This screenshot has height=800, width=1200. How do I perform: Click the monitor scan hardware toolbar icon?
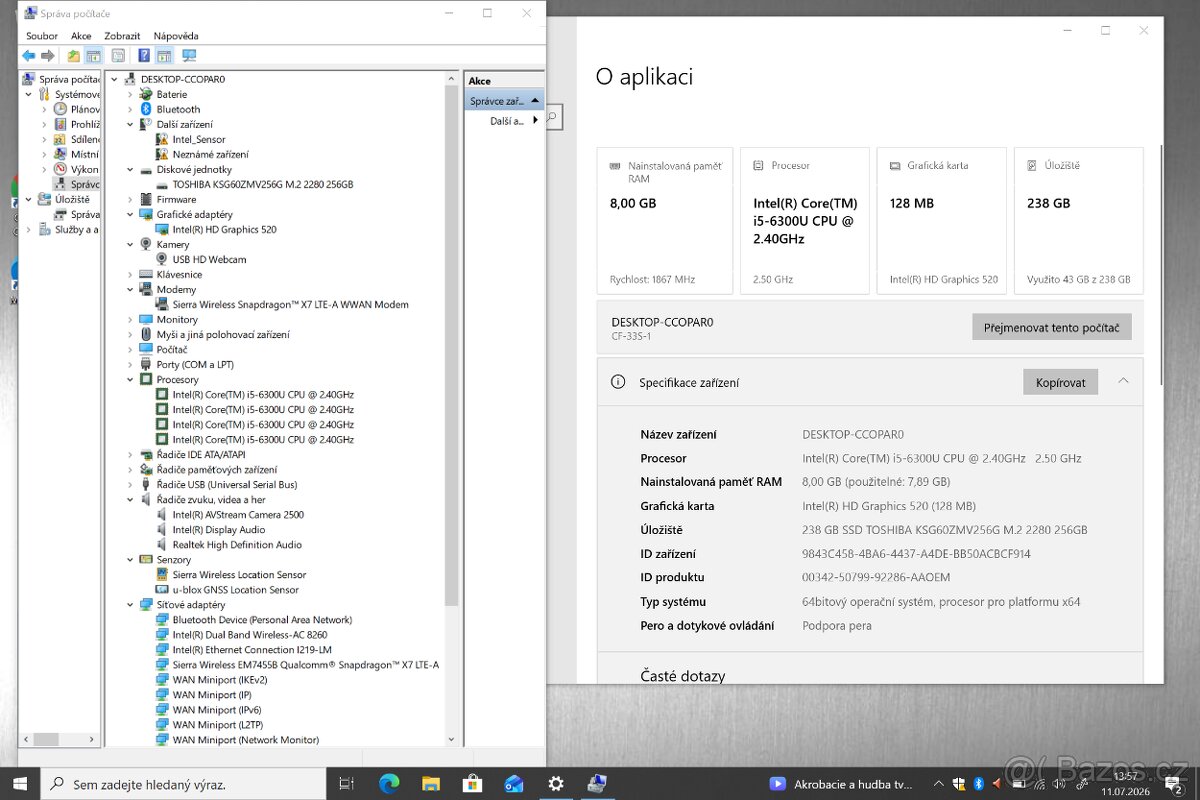(189, 56)
